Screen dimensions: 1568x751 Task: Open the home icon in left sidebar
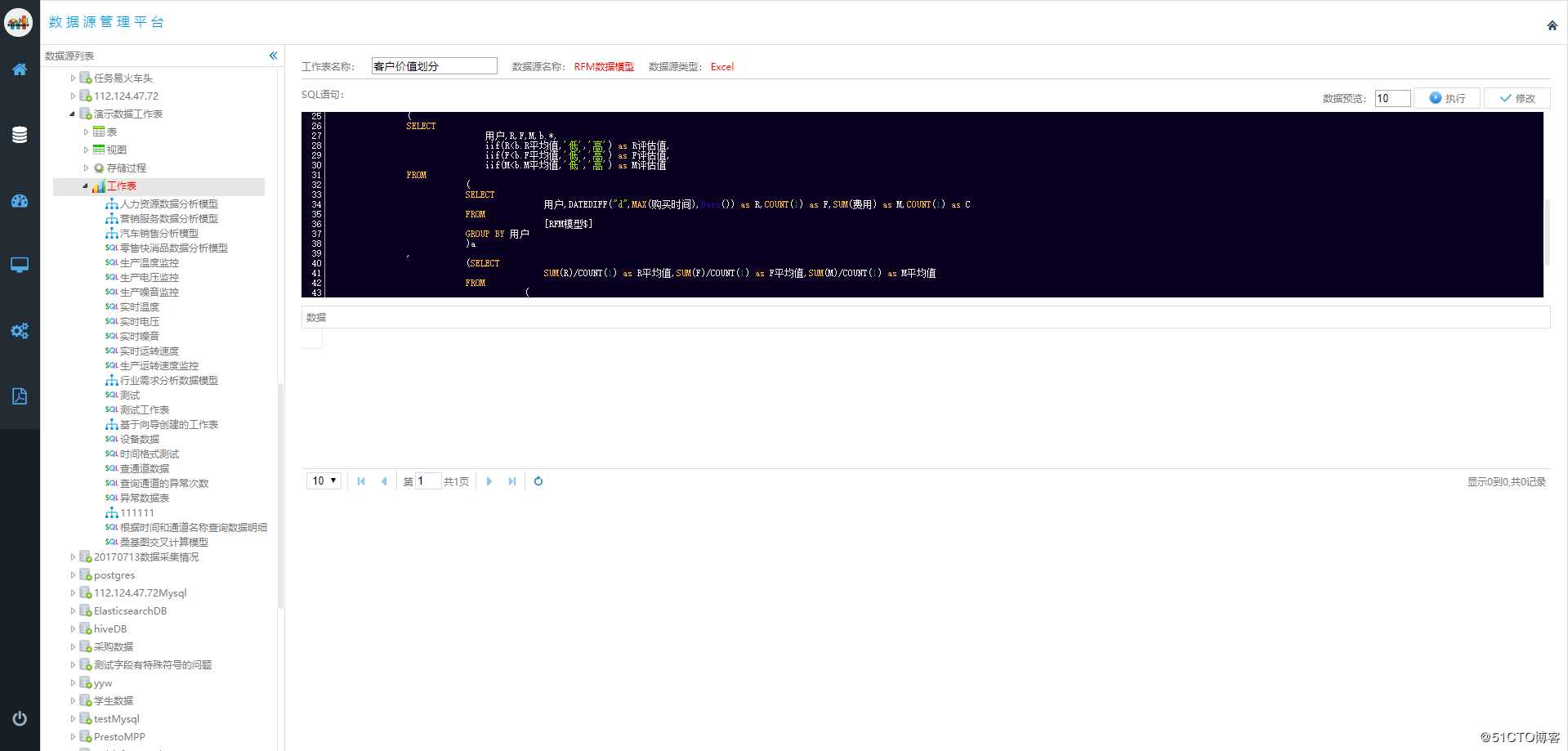point(20,69)
